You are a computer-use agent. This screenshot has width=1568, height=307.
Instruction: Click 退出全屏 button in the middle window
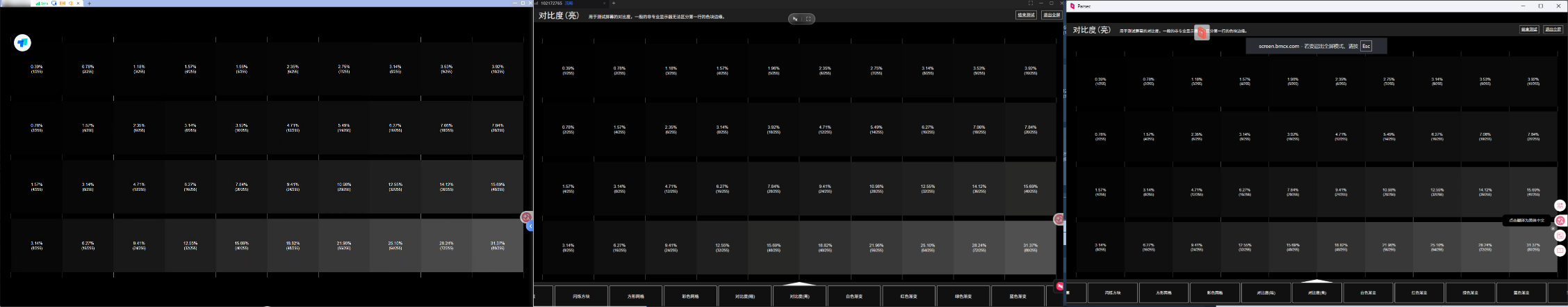point(1051,15)
